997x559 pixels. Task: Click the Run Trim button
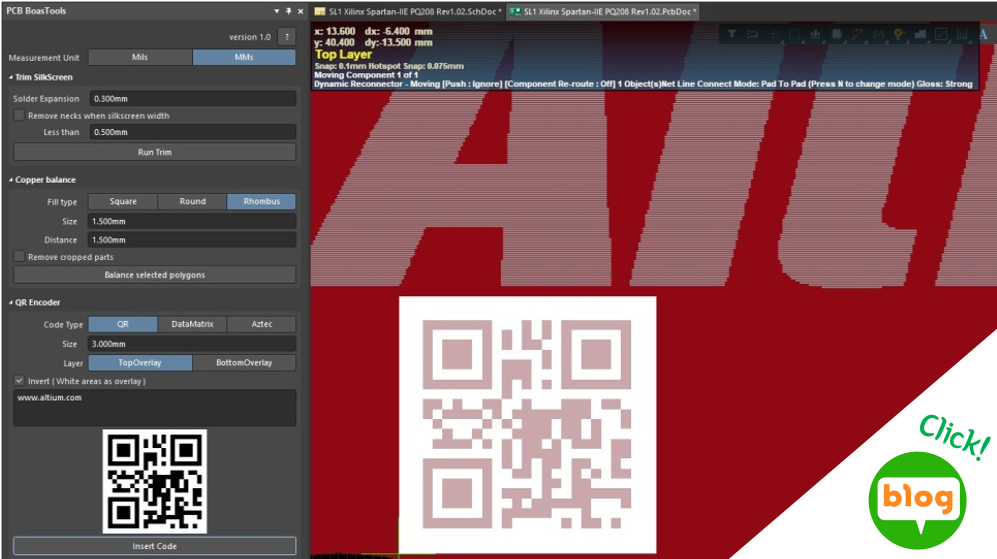(155, 152)
